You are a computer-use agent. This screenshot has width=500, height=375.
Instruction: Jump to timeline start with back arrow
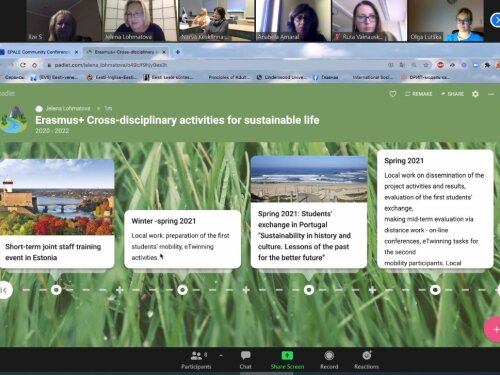[5, 290]
